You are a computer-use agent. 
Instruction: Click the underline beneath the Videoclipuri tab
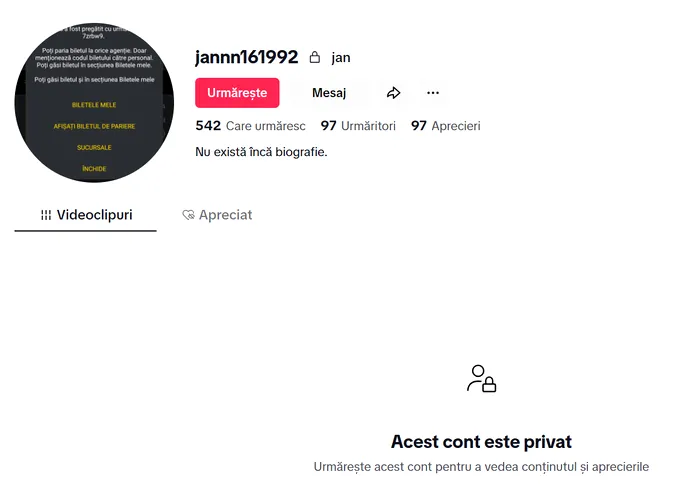click(86, 230)
